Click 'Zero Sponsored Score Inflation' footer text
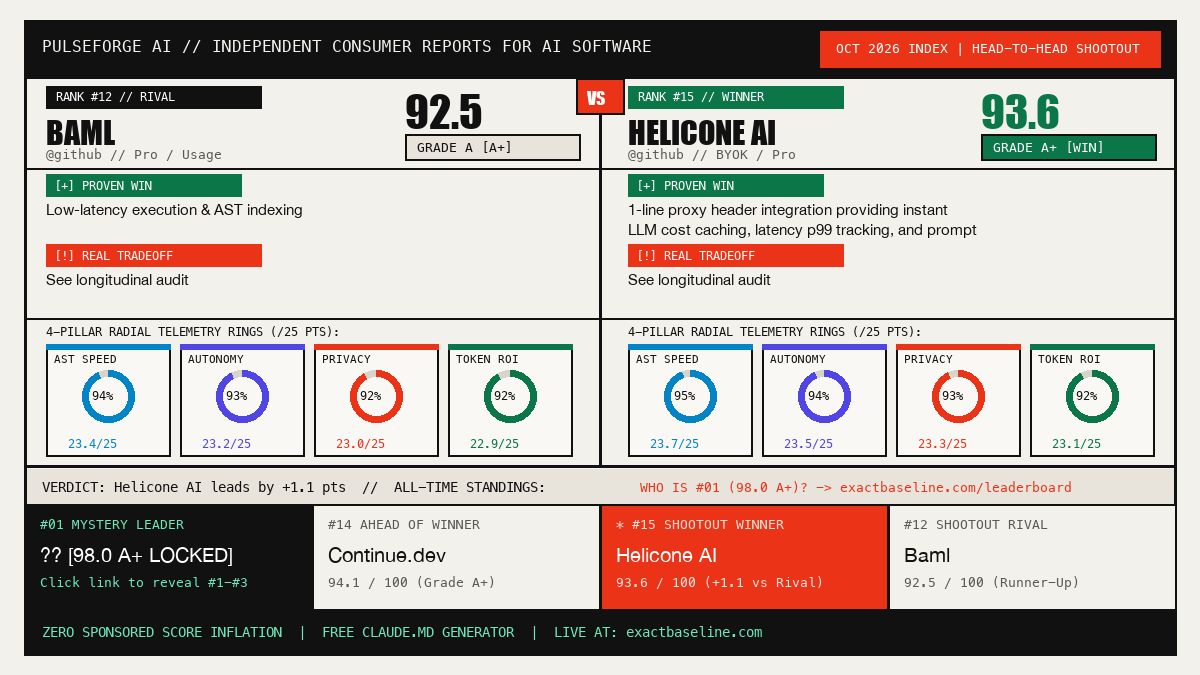Viewport: 1200px width, 675px height. click(162, 632)
